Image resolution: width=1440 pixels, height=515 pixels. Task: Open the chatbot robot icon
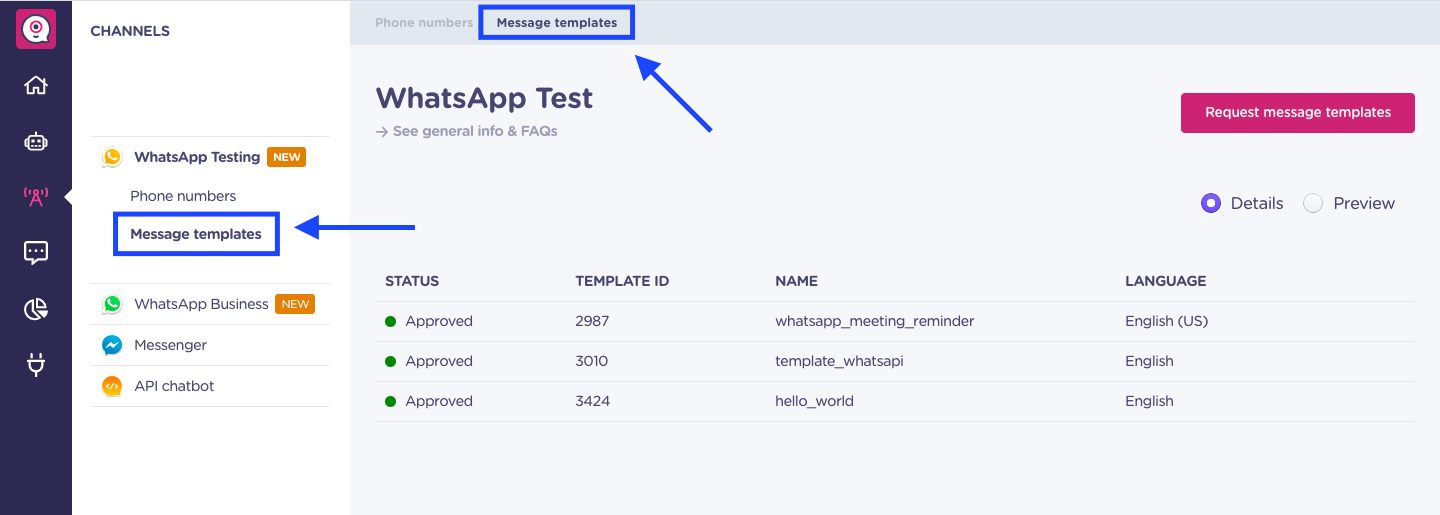pyautogui.click(x=36, y=141)
